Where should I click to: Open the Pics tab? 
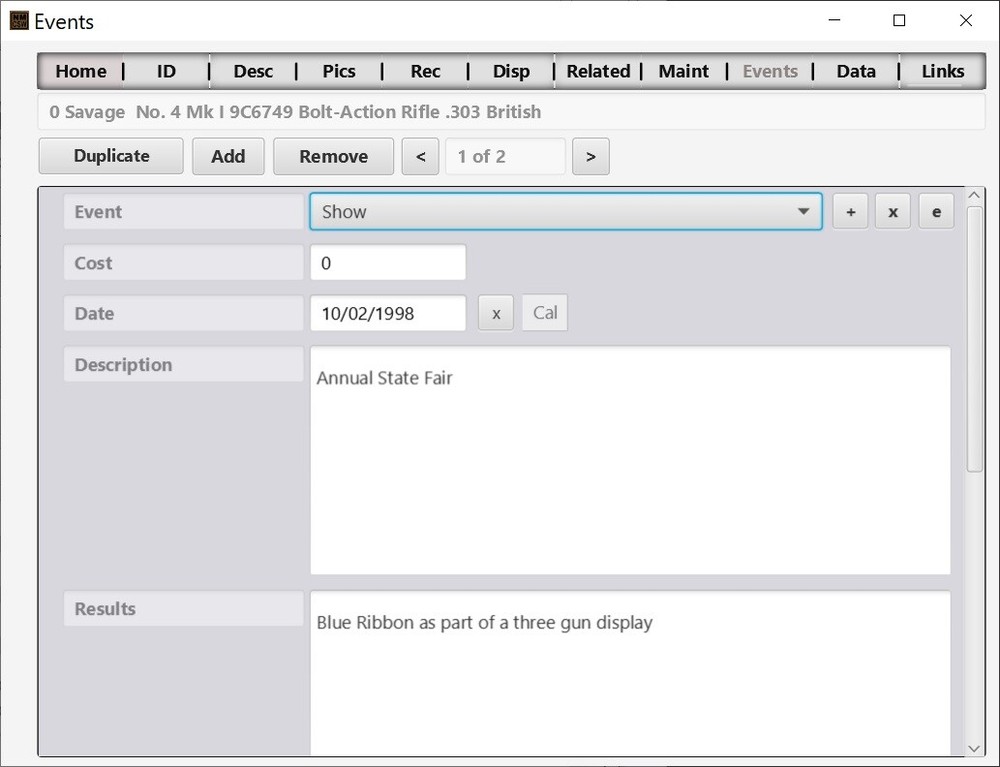[x=338, y=71]
